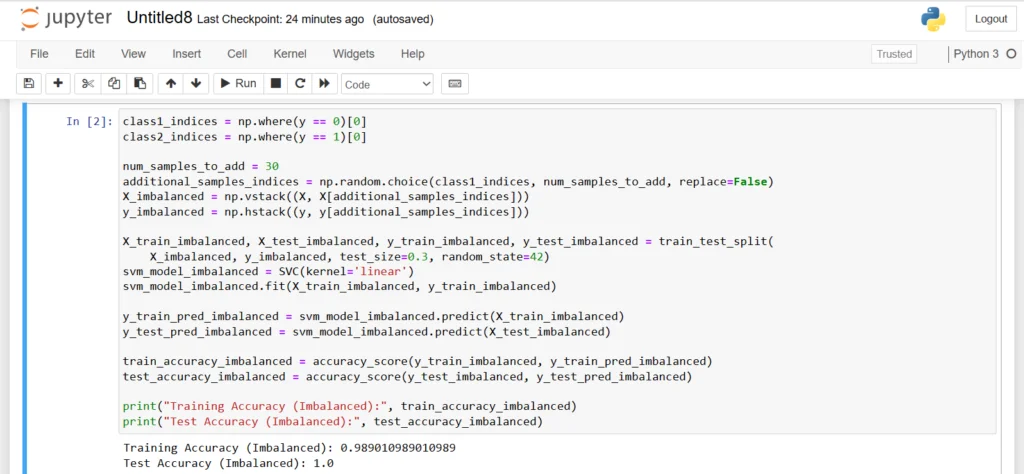Move selected cell up arrow

tap(171, 84)
